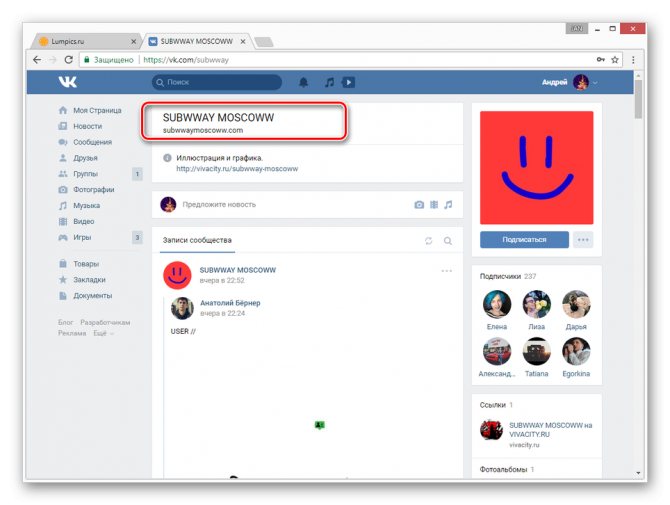Click info icon beside Иллюстрация и графика
The height and width of the screenshot is (505, 670).
(x=168, y=158)
